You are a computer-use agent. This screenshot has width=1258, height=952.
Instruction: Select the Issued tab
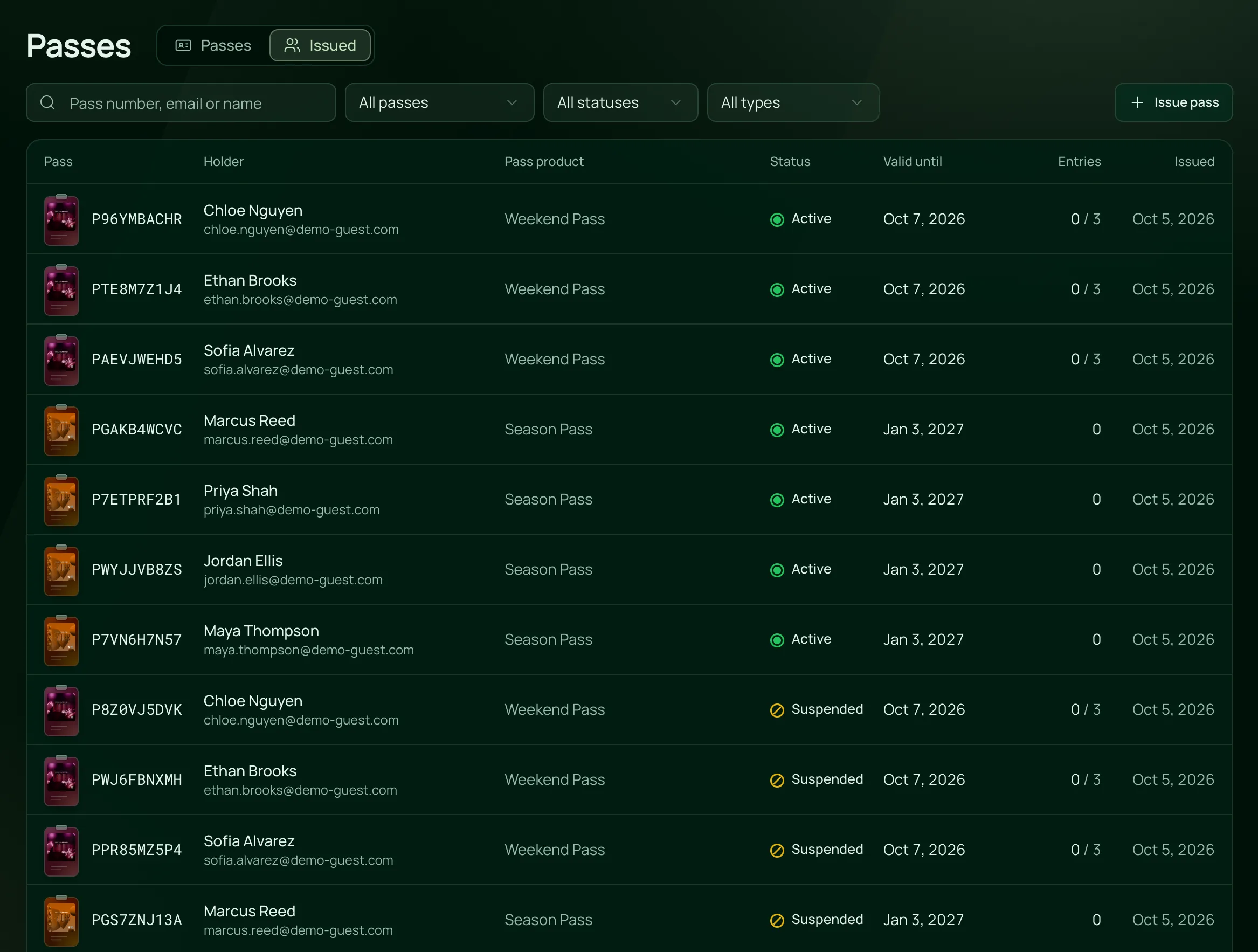pyautogui.click(x=320, y=45)
